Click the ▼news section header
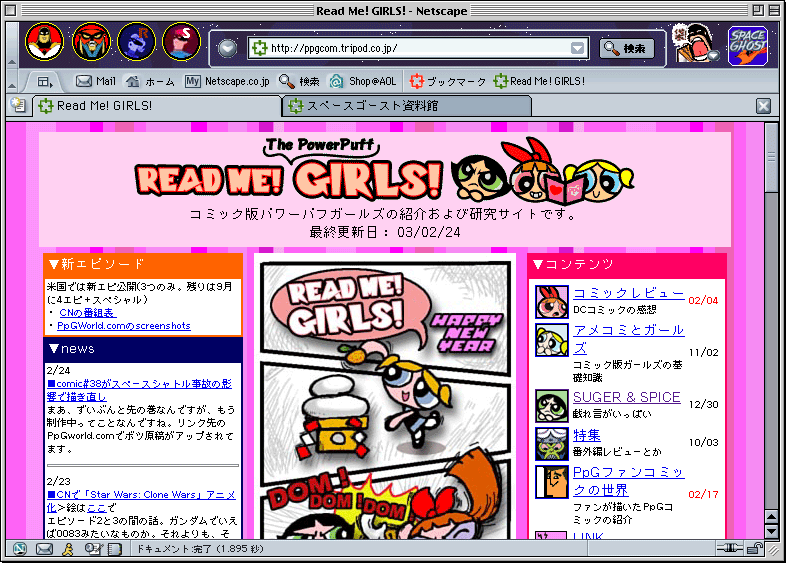The height and width of the screenshot is (563, 786). (143, 349)
